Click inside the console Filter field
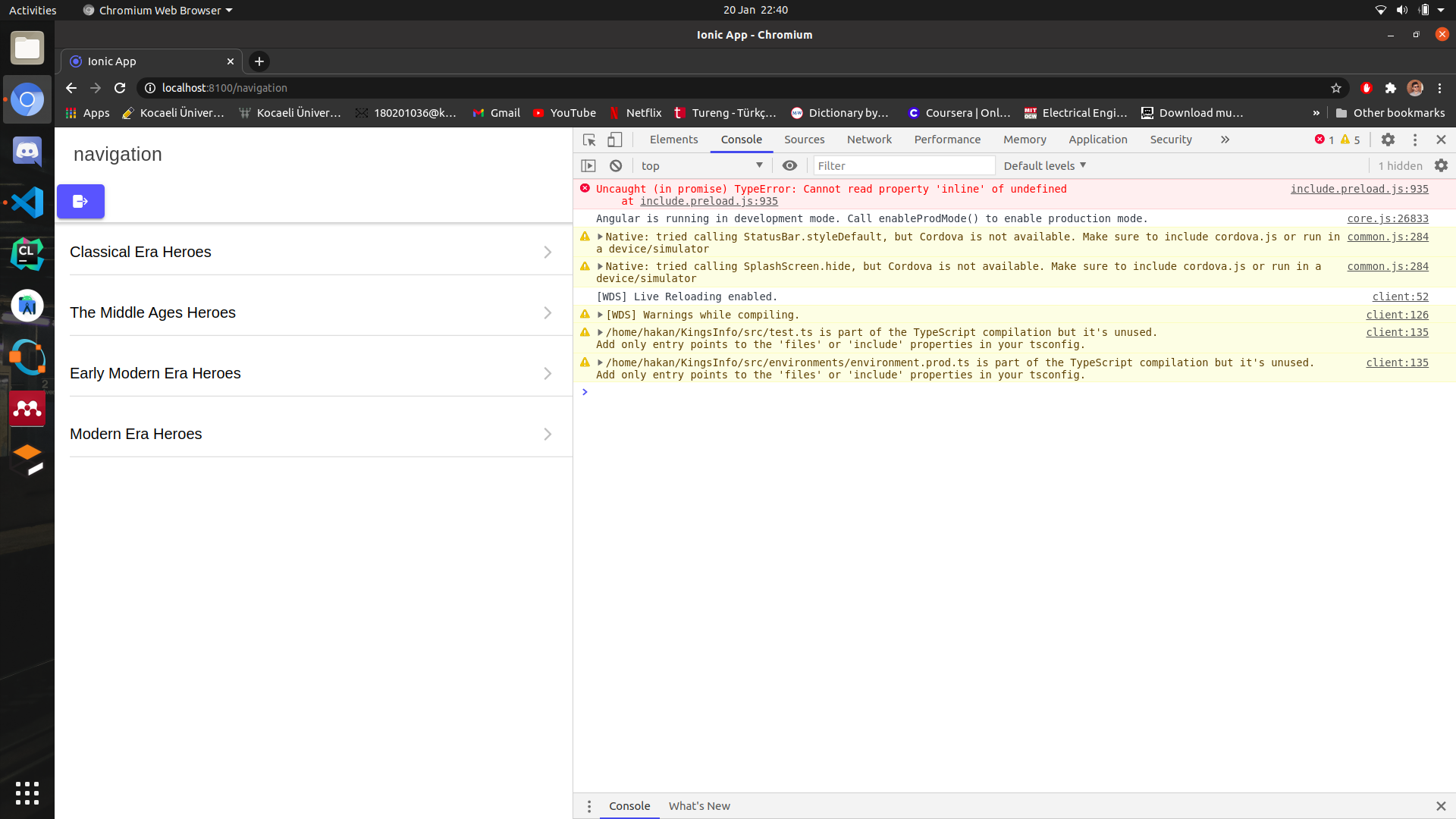The image size is (1456, 819). pyautogui.click(x=902, y=165)
